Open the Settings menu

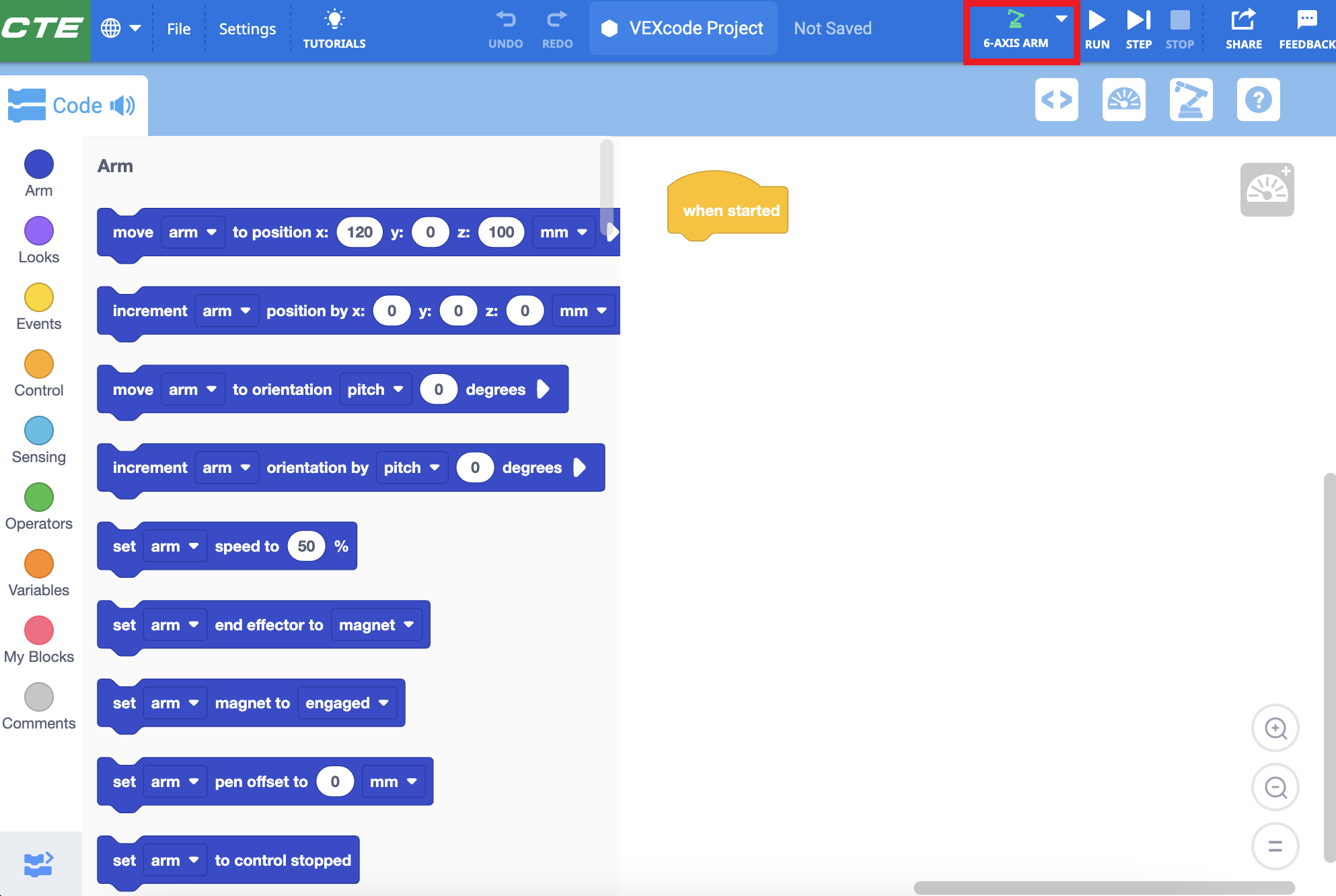click(247, 28)
